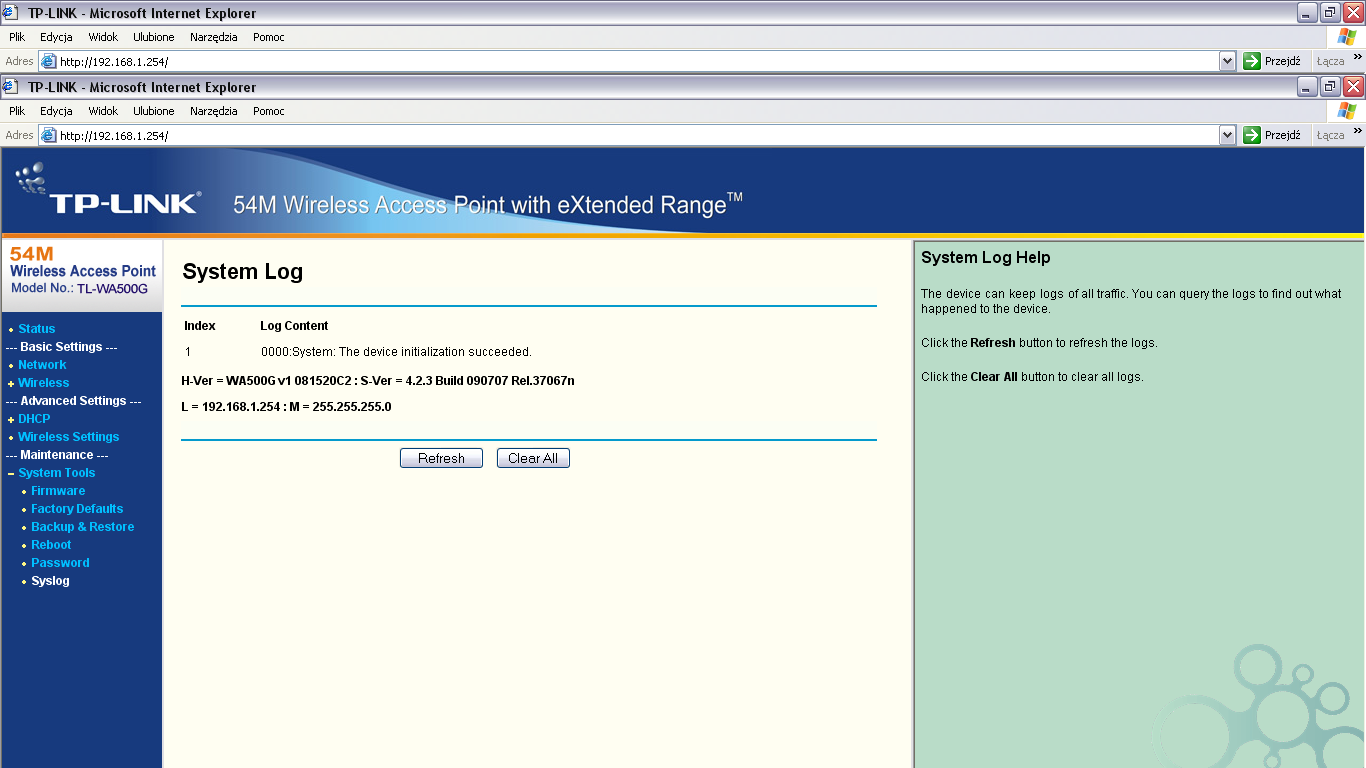Click the address field in the front window
Viewport: 1366px width, 768px height.
638,135
